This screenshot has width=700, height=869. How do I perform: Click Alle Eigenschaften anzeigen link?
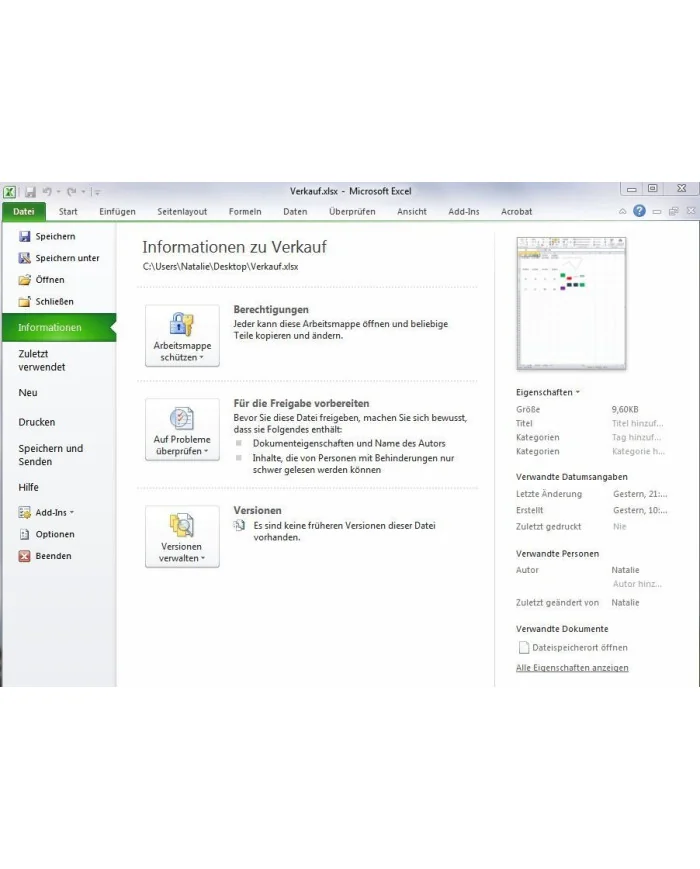(x=572, y=668)
